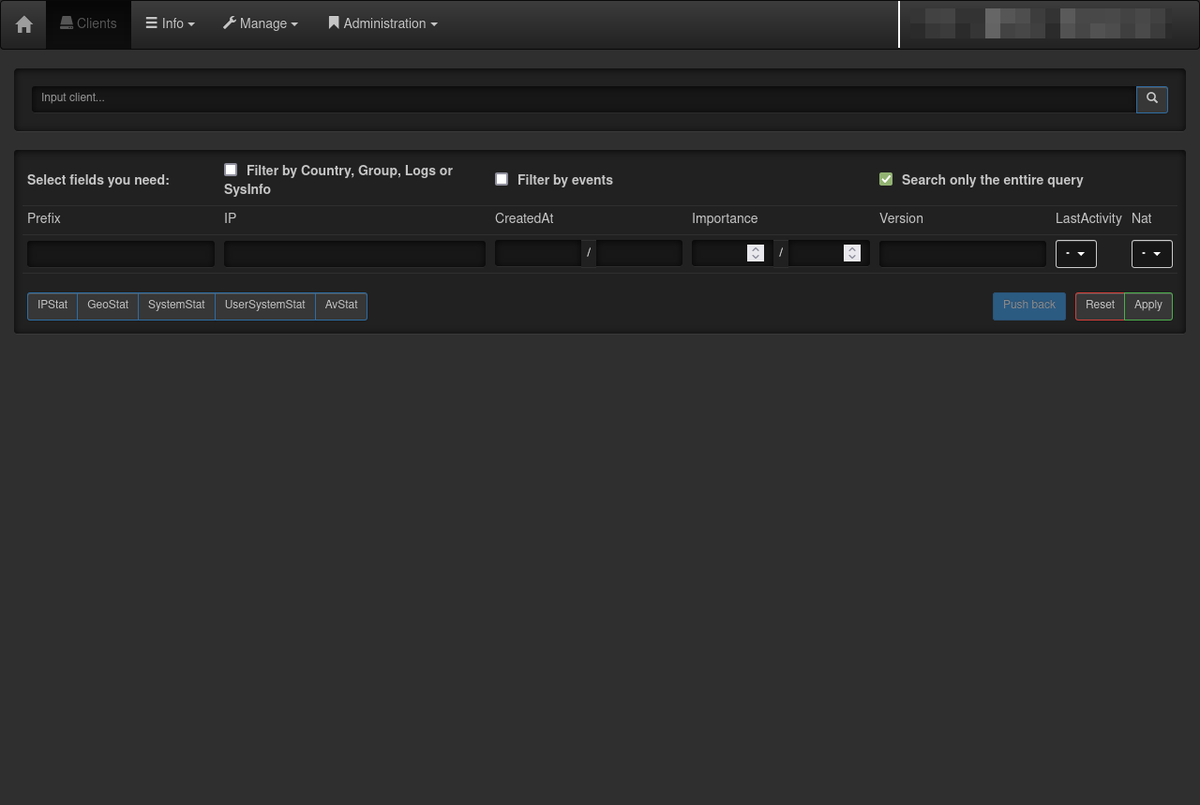Screen dimensions: 1200x805
Task: Click the Version column label
Action: pyautogui.click(x=901, y=218)
